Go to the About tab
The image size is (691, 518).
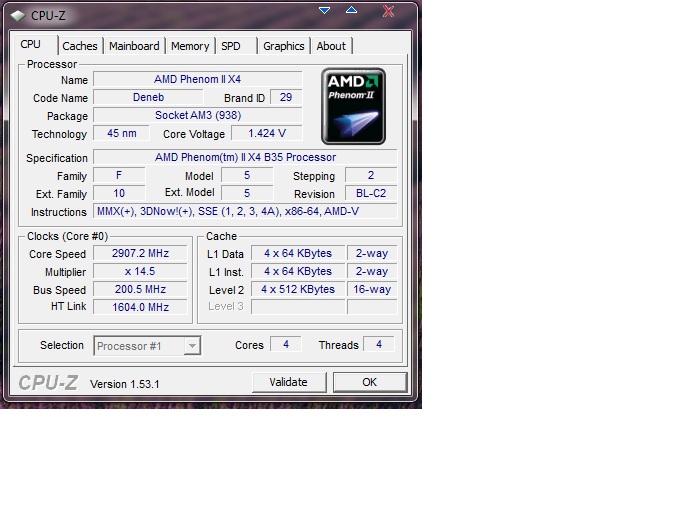coord(331,46)
